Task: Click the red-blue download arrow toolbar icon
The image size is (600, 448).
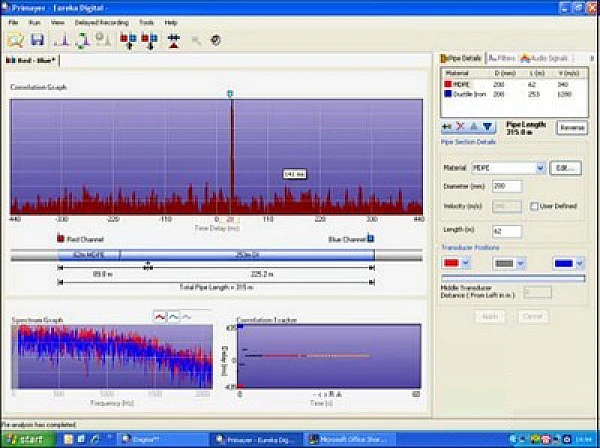Action: coord(147,40)
